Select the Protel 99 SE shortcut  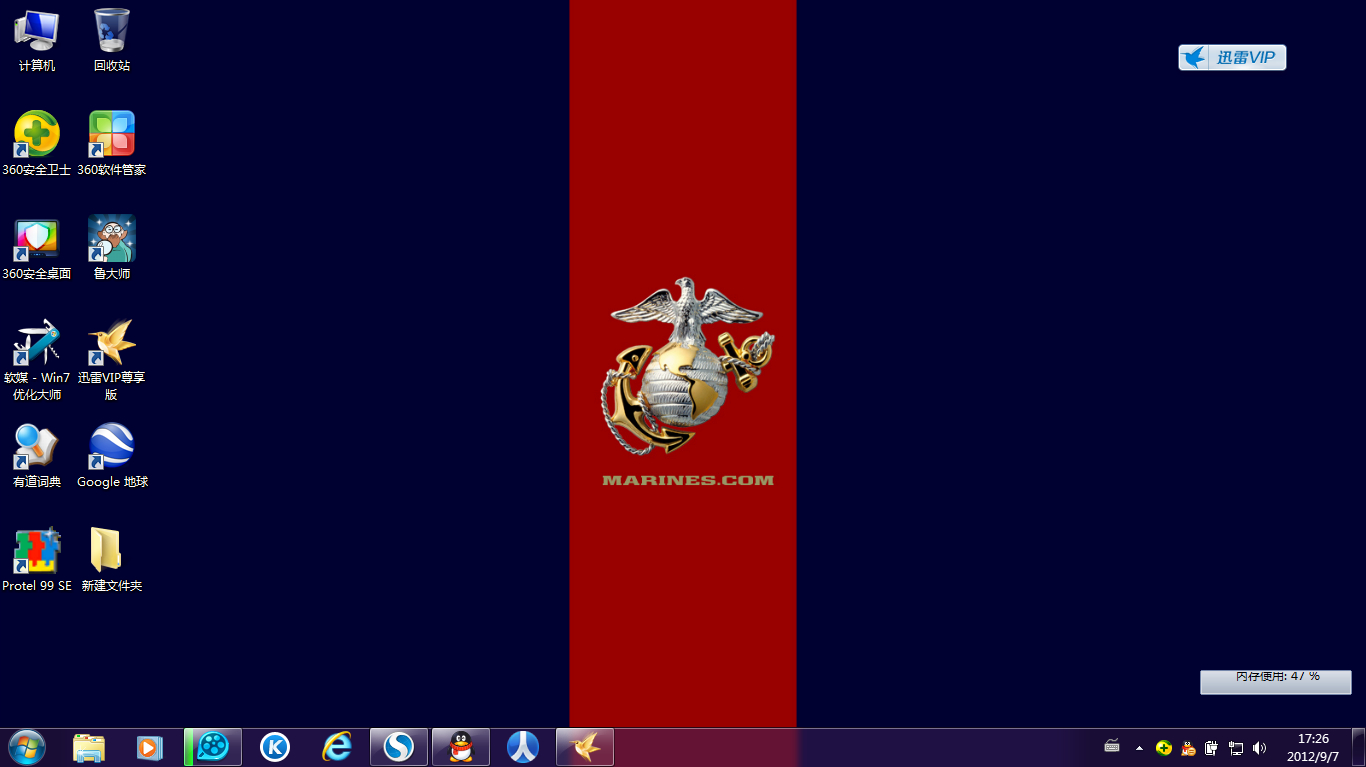pyautogui.click(x=37, y=560)
